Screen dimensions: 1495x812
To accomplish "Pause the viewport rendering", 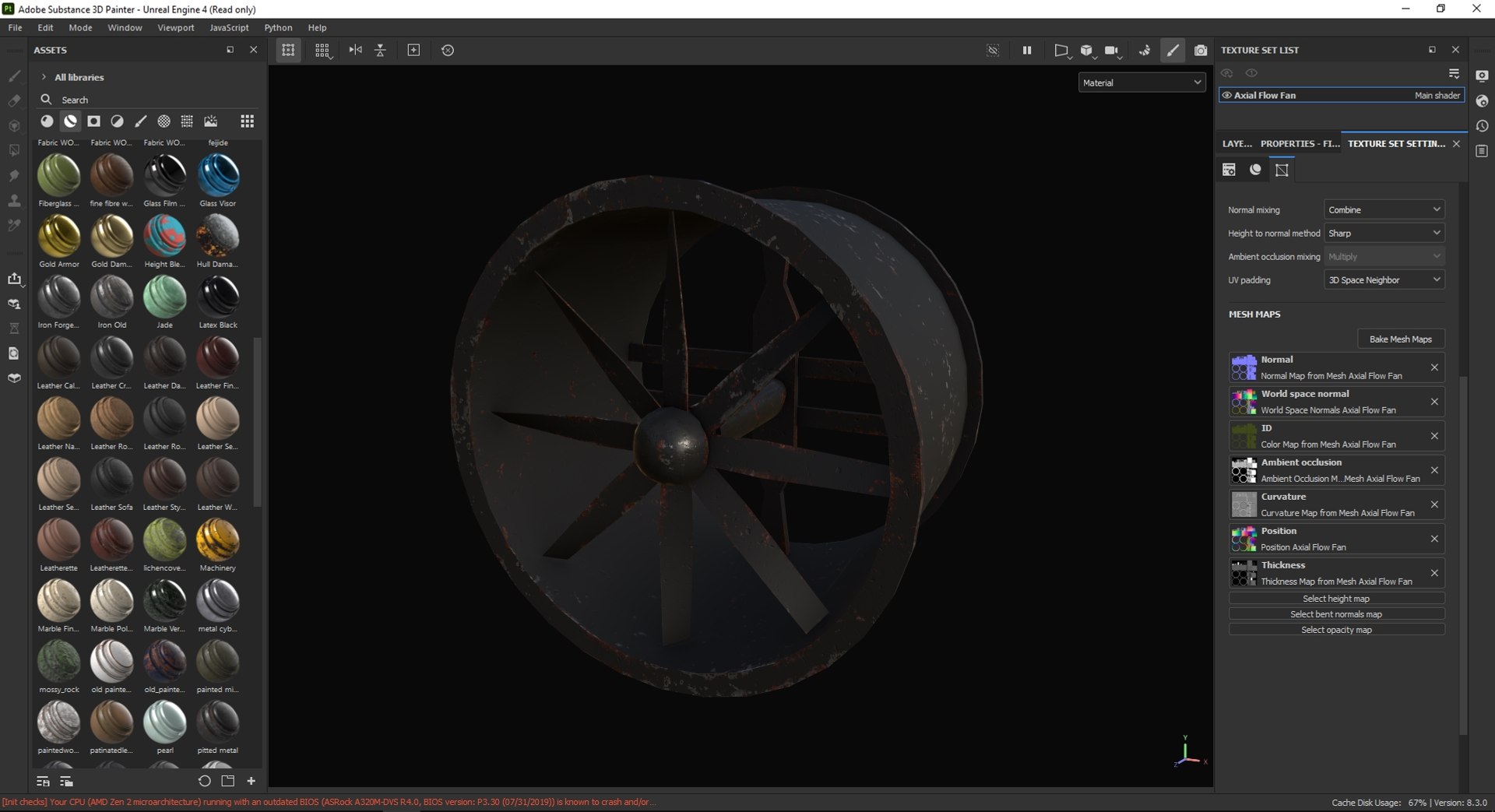I will (x=1027, y=51).
